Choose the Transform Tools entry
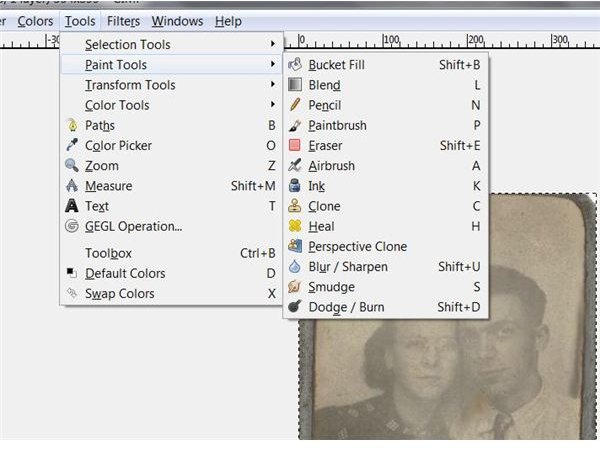Screen dimensions: 600x450 [171, 85]
